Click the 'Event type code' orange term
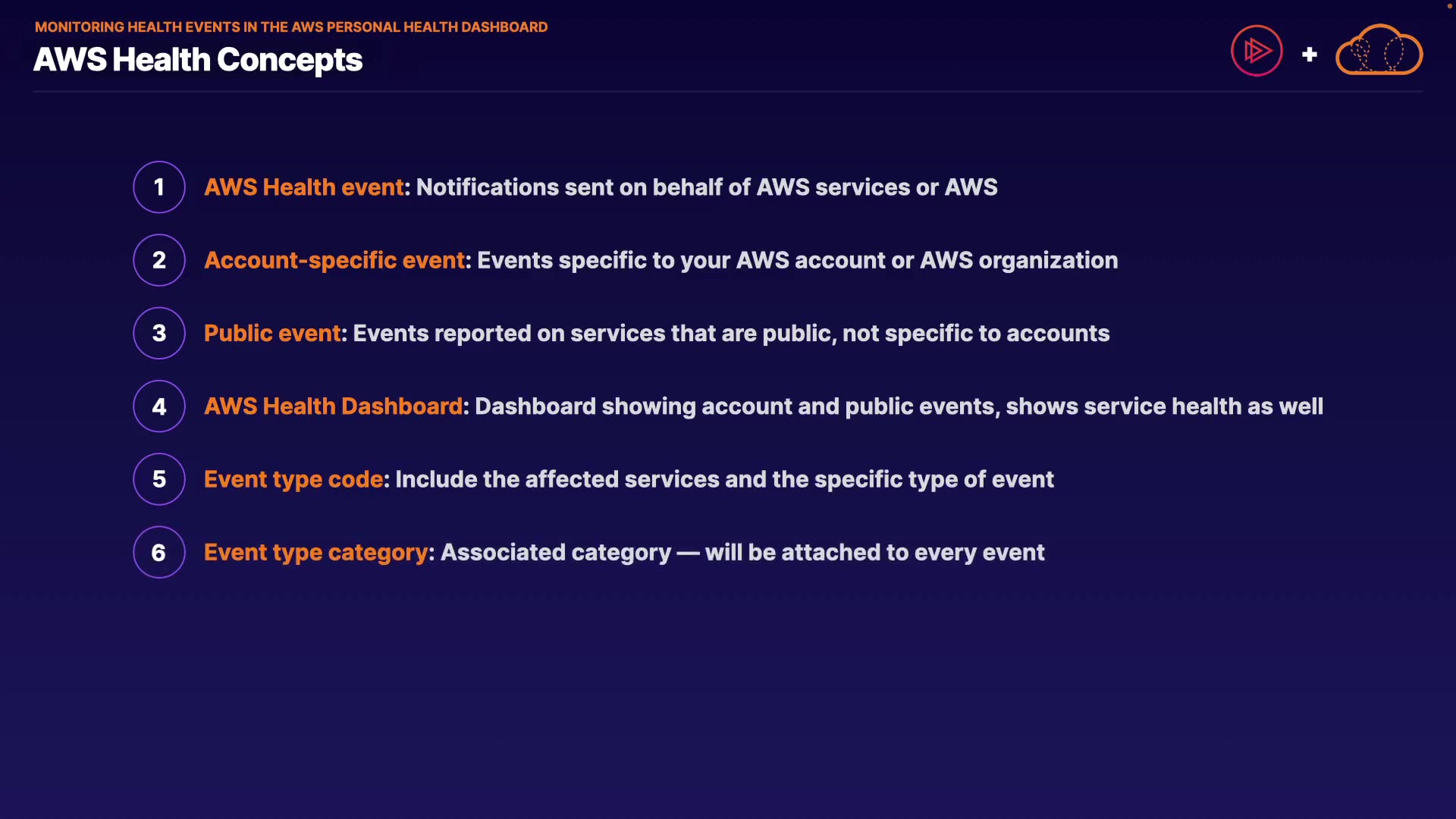This screenshot has height=819, width=1456. (x=293, y=479)
